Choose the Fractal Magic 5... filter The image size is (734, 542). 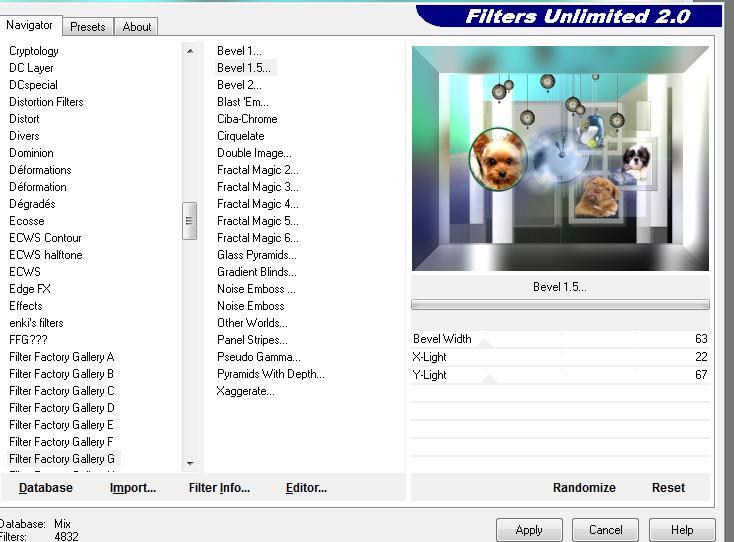pos(257,221)
